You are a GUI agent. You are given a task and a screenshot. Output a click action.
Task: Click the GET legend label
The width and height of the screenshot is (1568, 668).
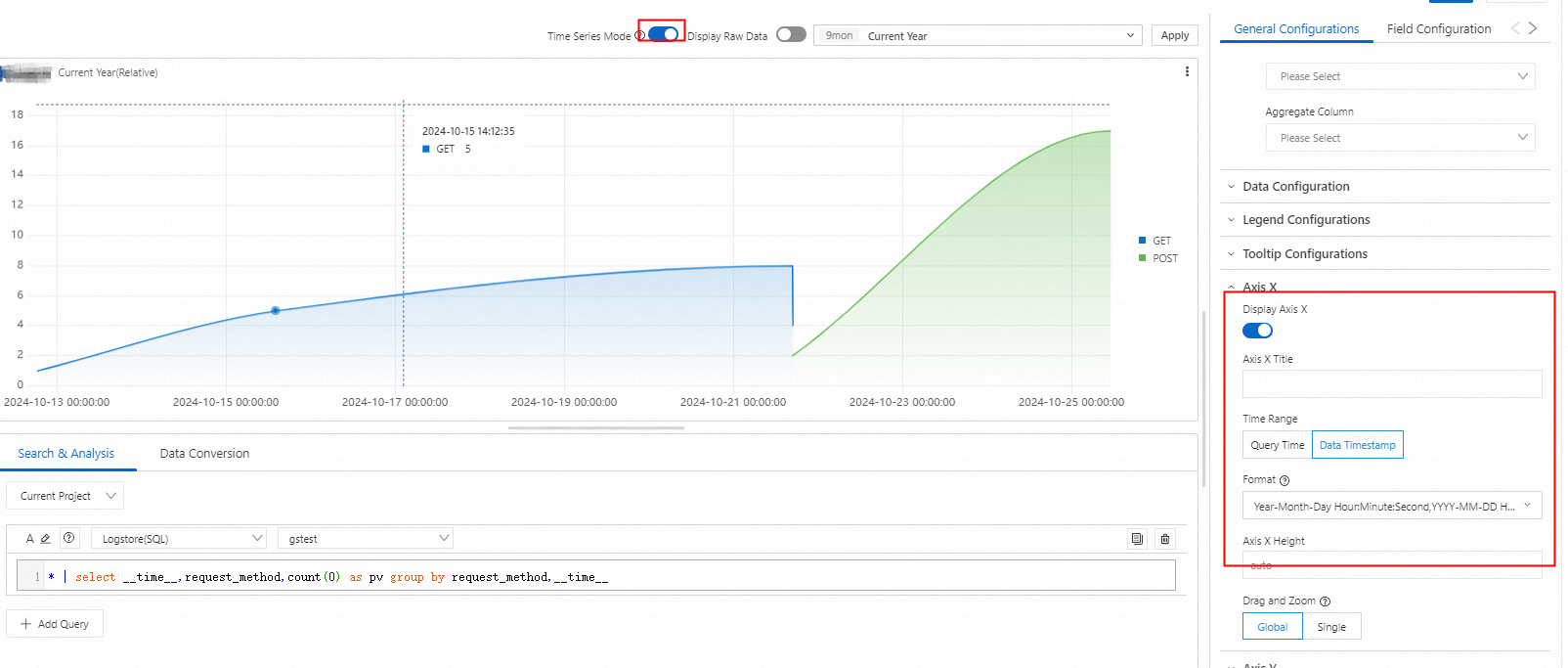1161,241
